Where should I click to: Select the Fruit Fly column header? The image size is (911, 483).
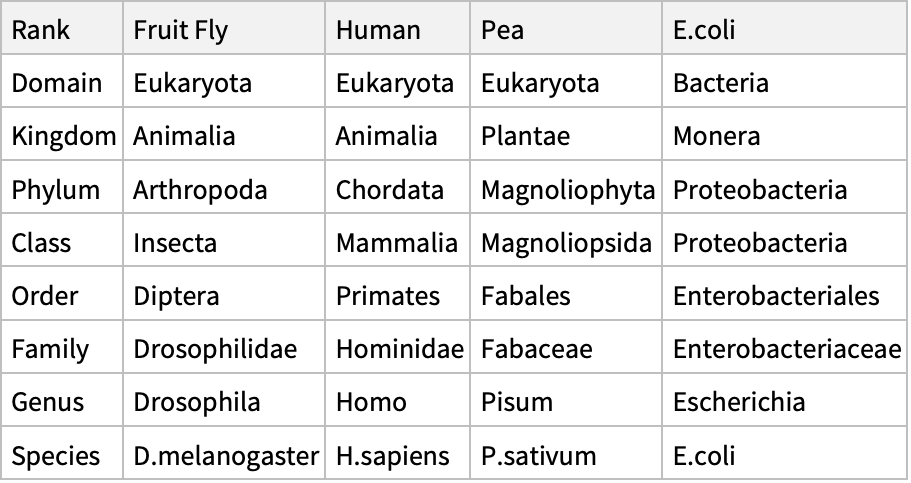click(224, 28)
